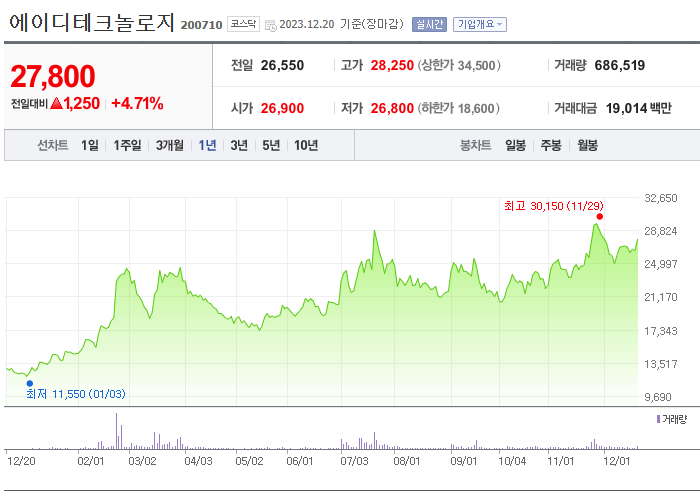Image resolution: width=700 pixels, height=491 pixels.
Task: Click the 하한가 18,600 text
Action: [459, 108]
